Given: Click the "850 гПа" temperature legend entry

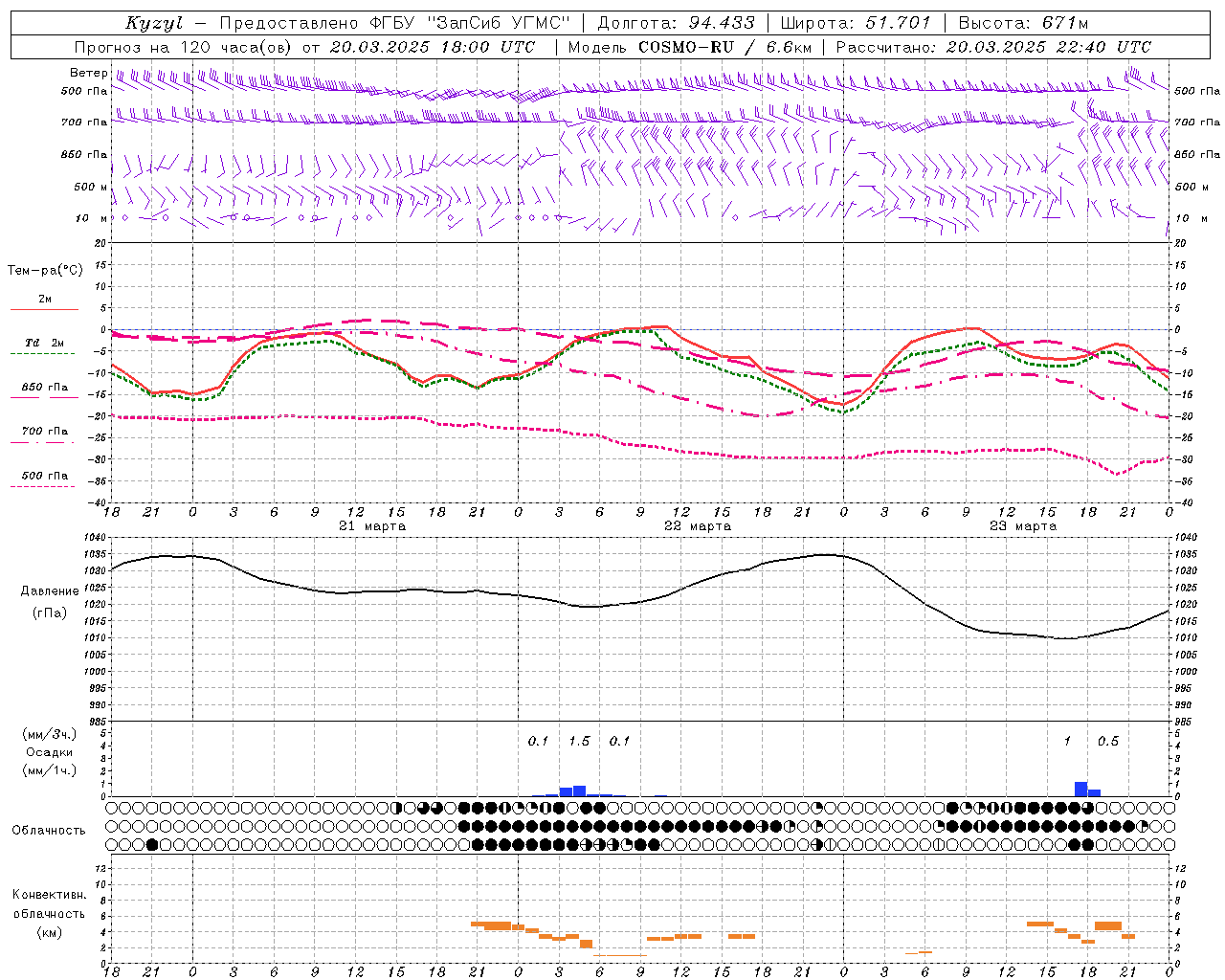Looking at the screenshot, I should pyautogui.click(x=44, y=388).
